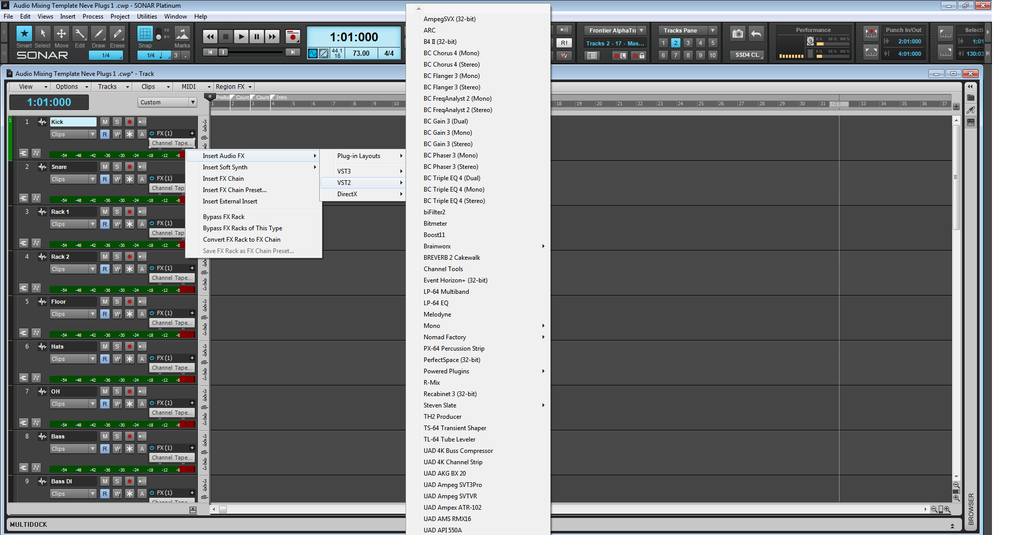The image size is (1024, 535).
Task: Select the Move tool
Action: click(x=61, y=35)
